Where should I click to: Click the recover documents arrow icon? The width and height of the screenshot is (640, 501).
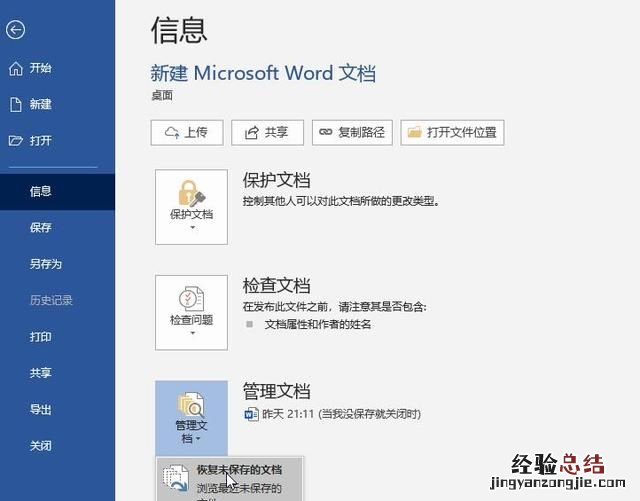[x=176, y=478]
